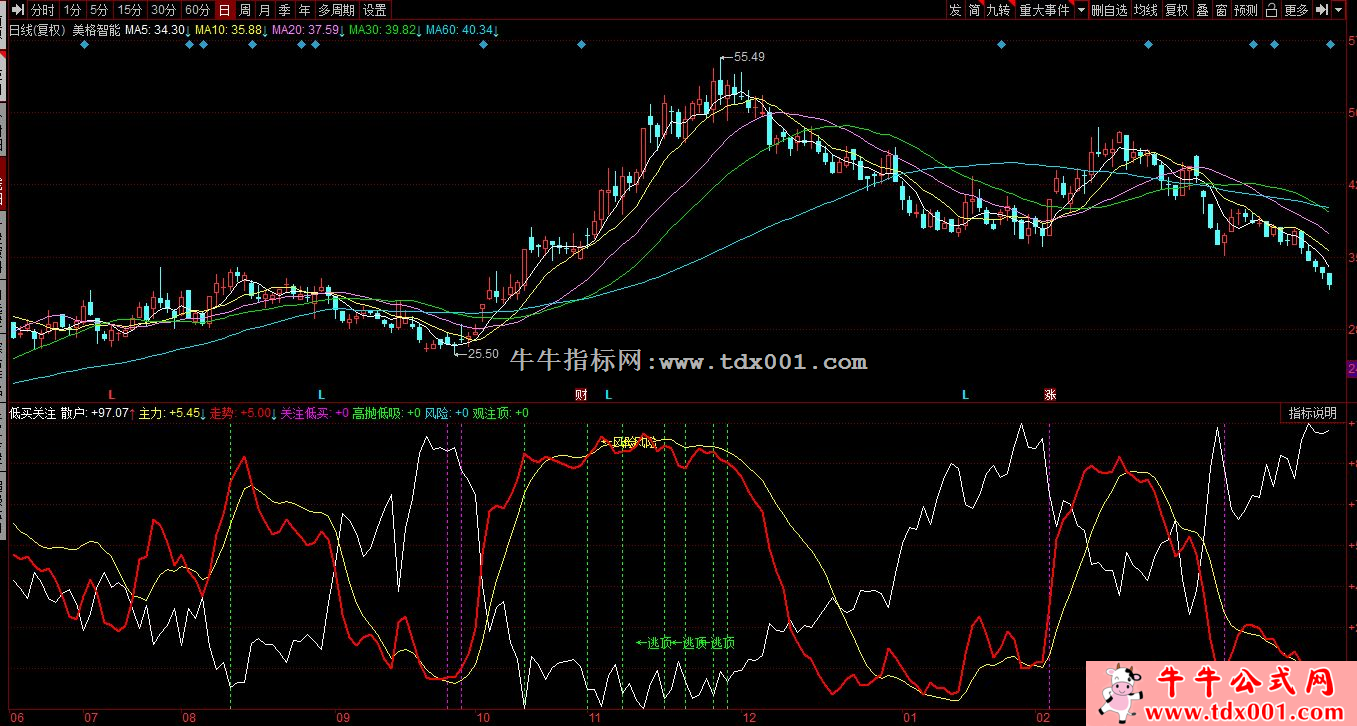Toggle 九转 indicator overlay
The image size is (1357, 726).
[998, 10]
